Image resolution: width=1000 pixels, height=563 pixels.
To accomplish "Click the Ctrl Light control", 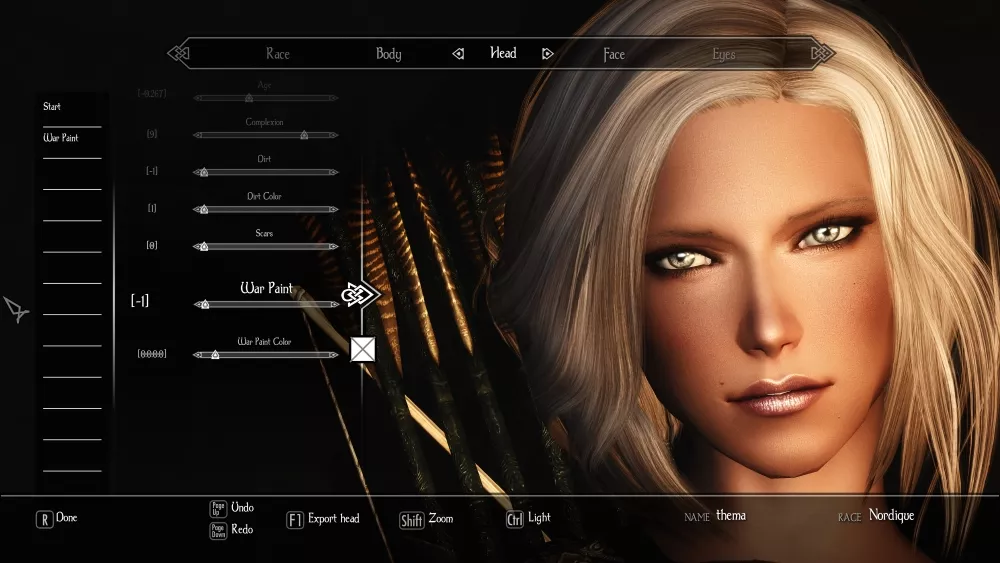I will [x=528, y=518].
